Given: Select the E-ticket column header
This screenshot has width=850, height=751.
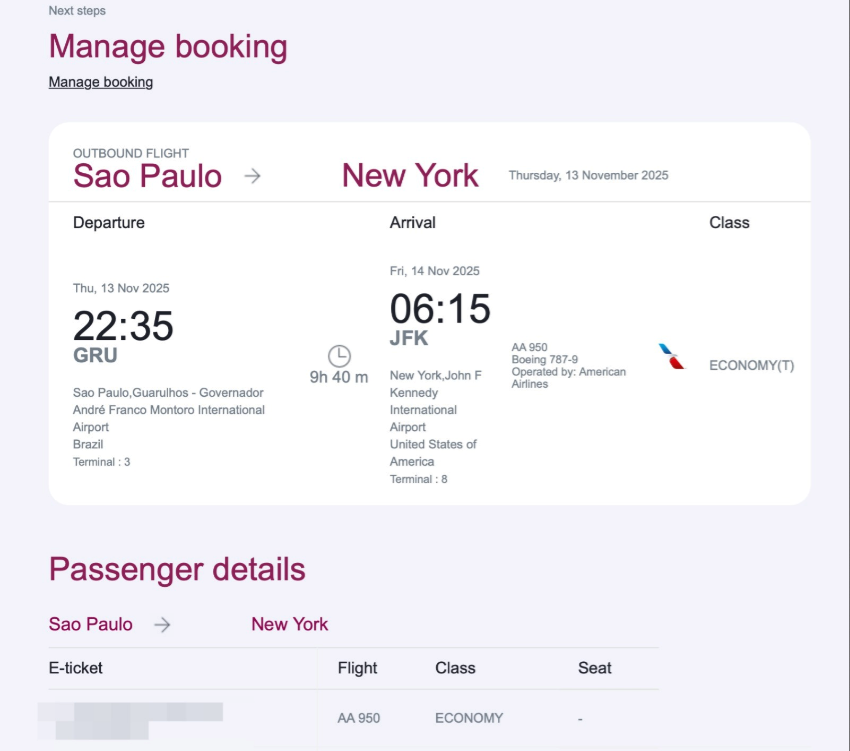Looking at the screenshot, I should [x=76, y=668].
